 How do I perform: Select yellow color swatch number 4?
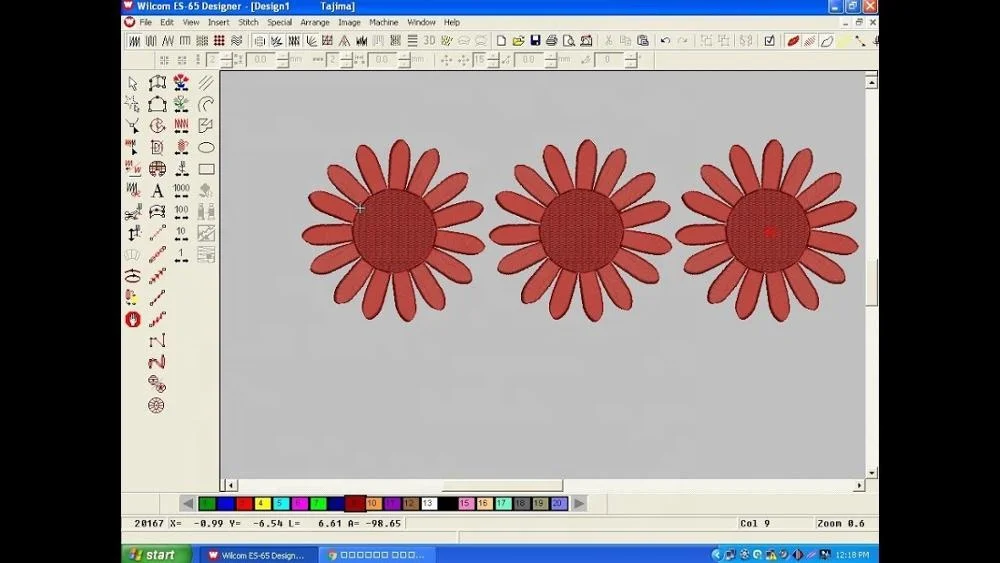point(262,503)
